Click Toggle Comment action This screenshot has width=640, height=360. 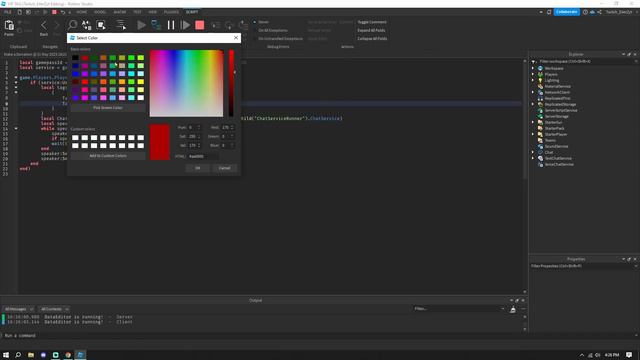(x=372, y=22)
